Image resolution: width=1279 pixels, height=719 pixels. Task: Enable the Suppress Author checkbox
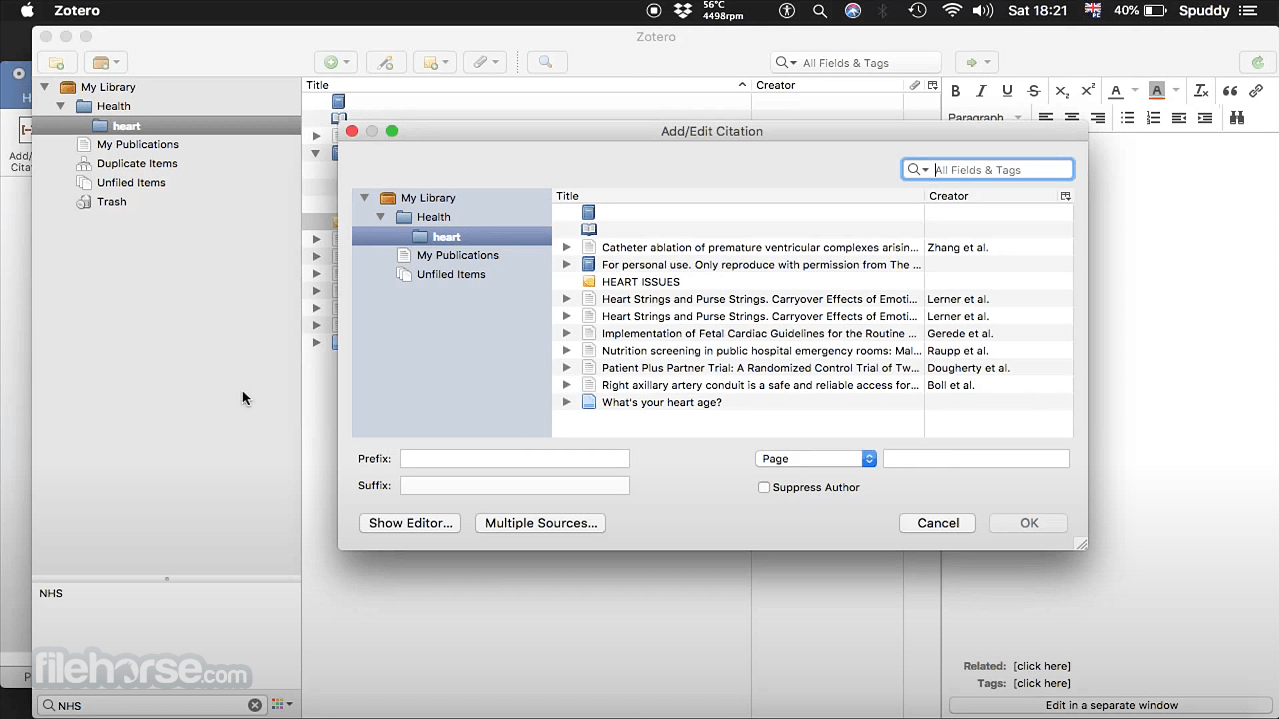[x=764, y=488]
